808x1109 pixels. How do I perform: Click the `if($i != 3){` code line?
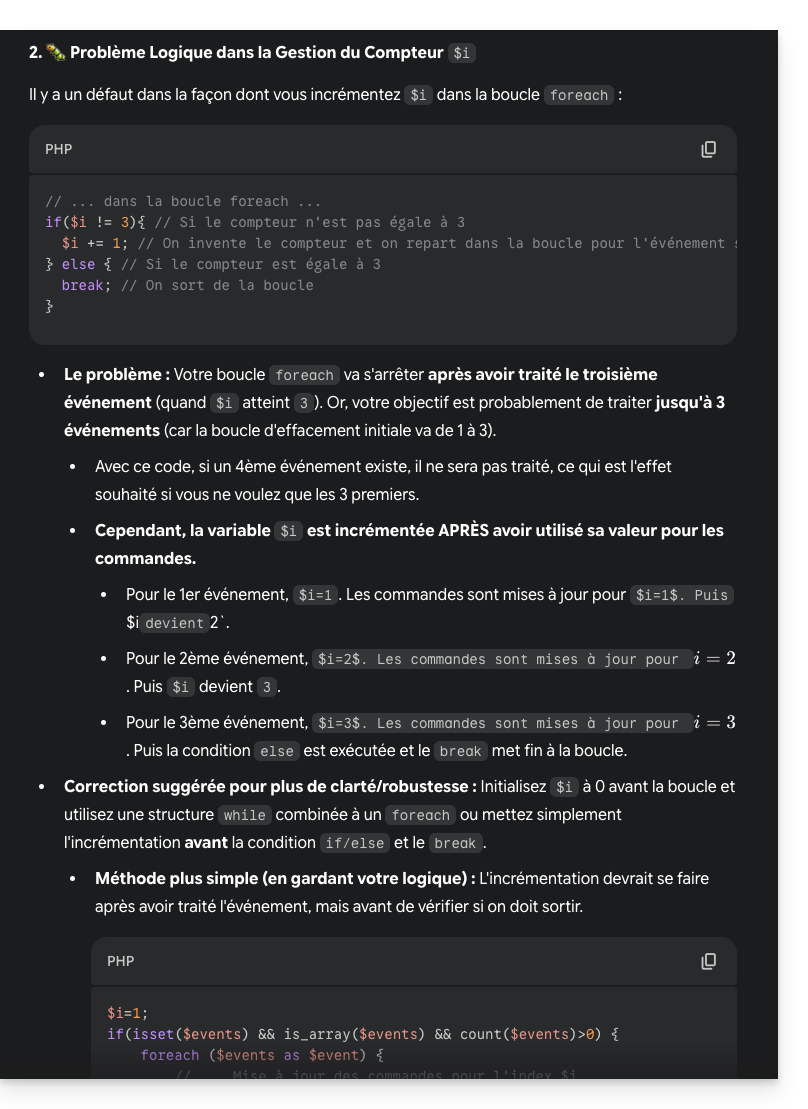[87, 222]
